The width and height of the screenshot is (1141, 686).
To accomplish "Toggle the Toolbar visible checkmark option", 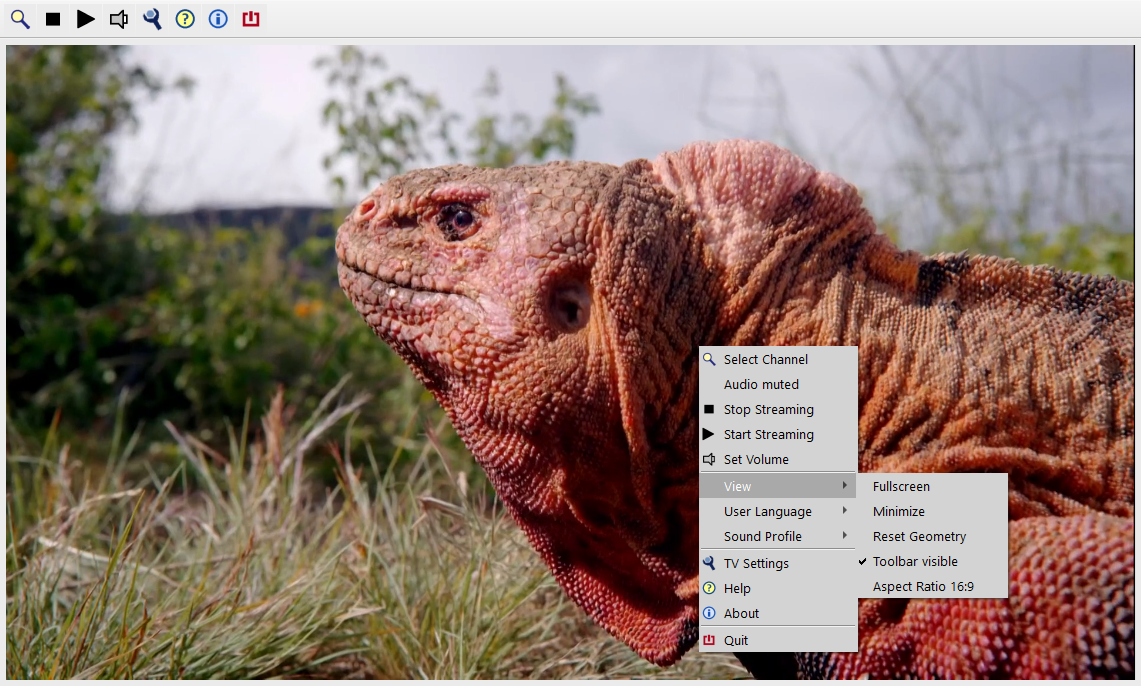I will (915, 562).
